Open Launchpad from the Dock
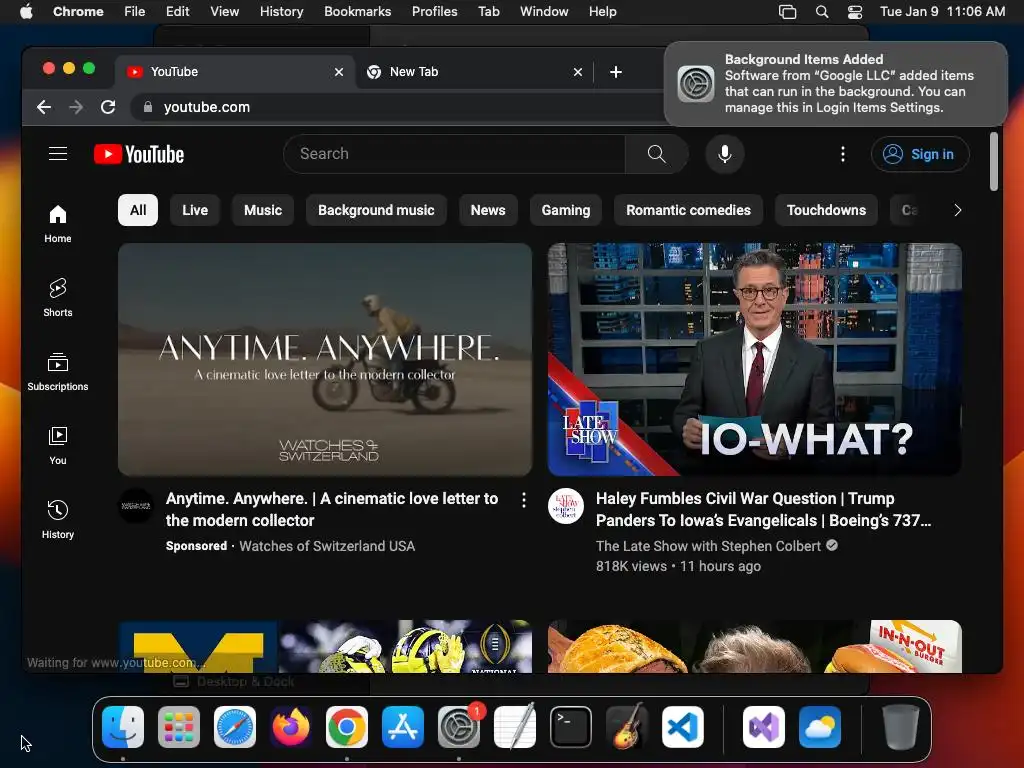Screen dimensions: 1024x768 [179, 727]
